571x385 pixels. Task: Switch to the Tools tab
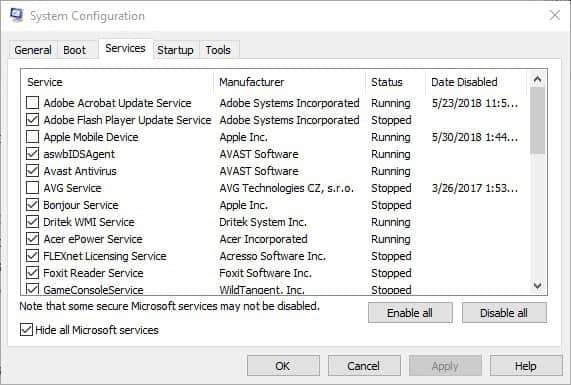click(218, 50)
